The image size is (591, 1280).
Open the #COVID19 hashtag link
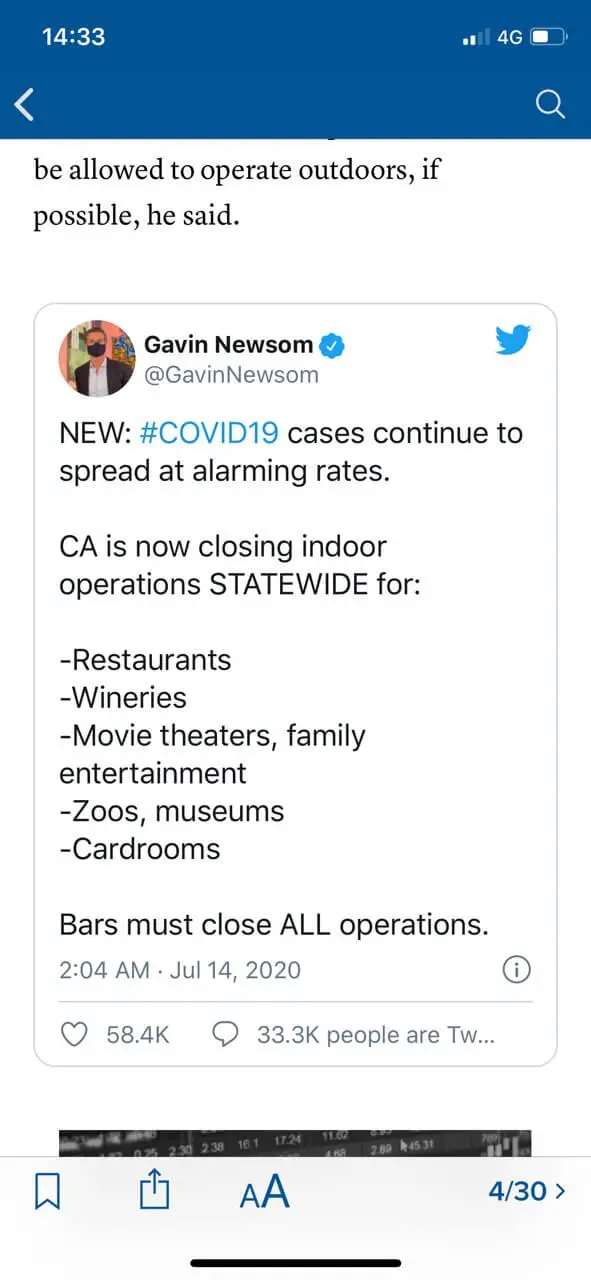207,433
